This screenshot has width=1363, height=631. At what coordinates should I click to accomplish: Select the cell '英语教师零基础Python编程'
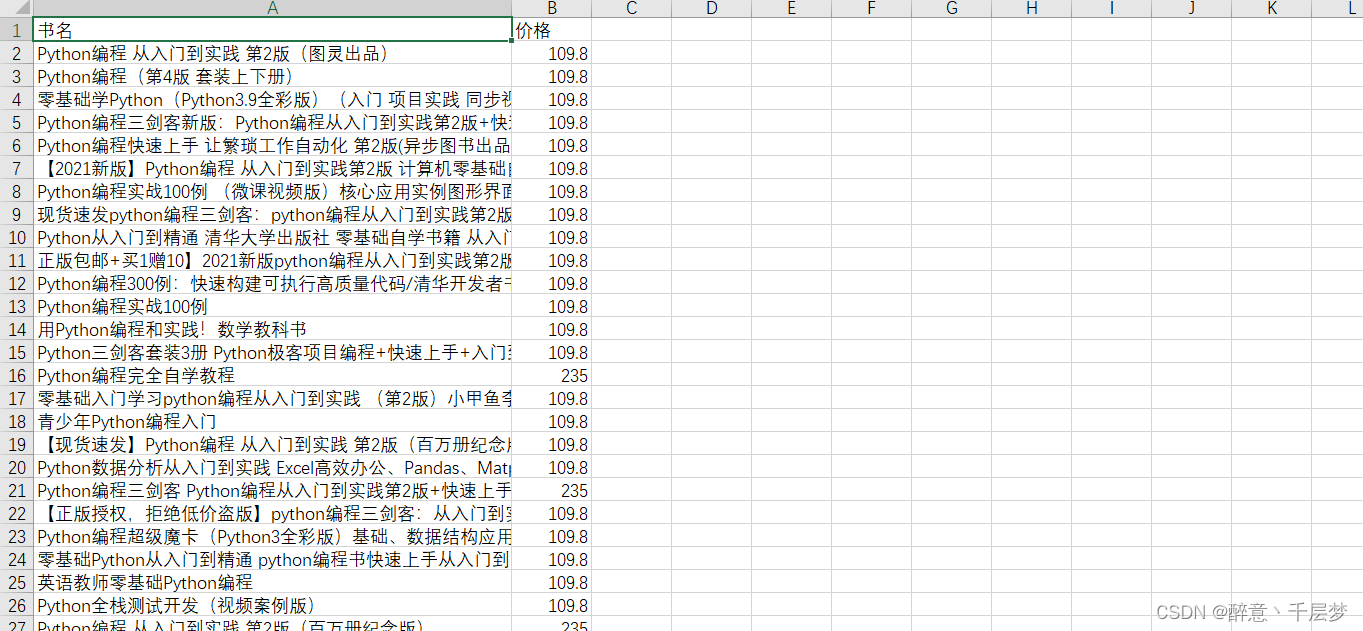272,582
